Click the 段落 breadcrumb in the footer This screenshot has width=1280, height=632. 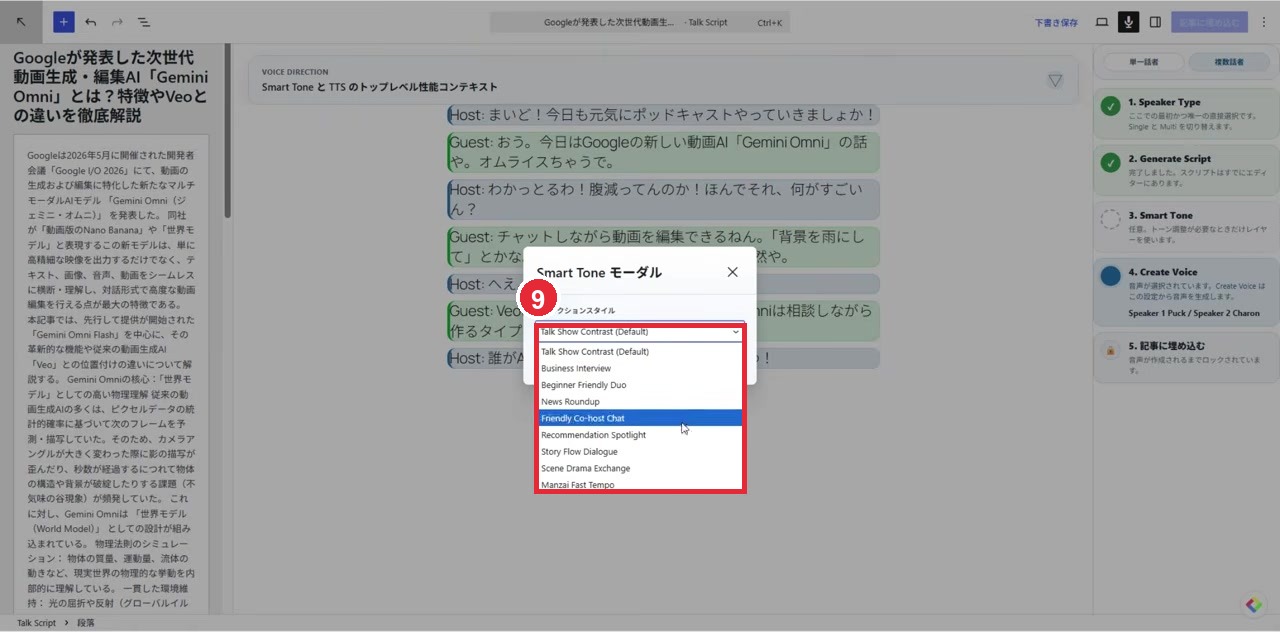click(x=86, y=623)
